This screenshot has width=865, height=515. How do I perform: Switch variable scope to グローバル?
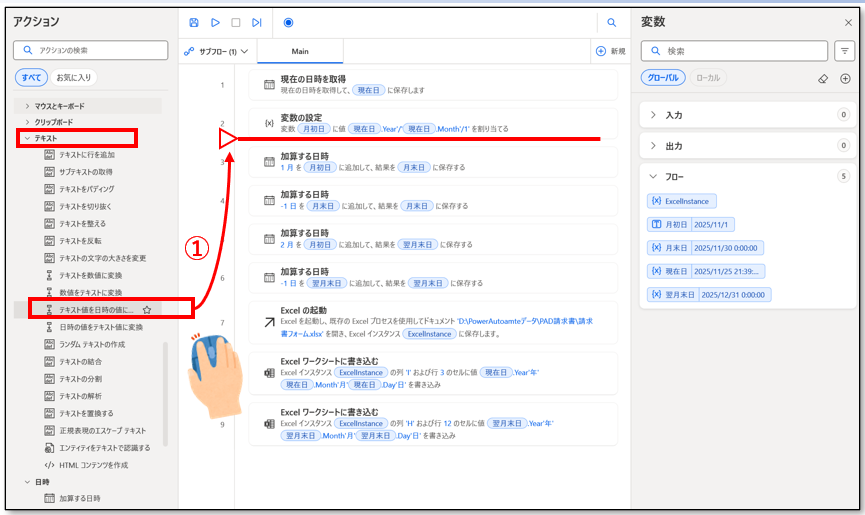663,78
